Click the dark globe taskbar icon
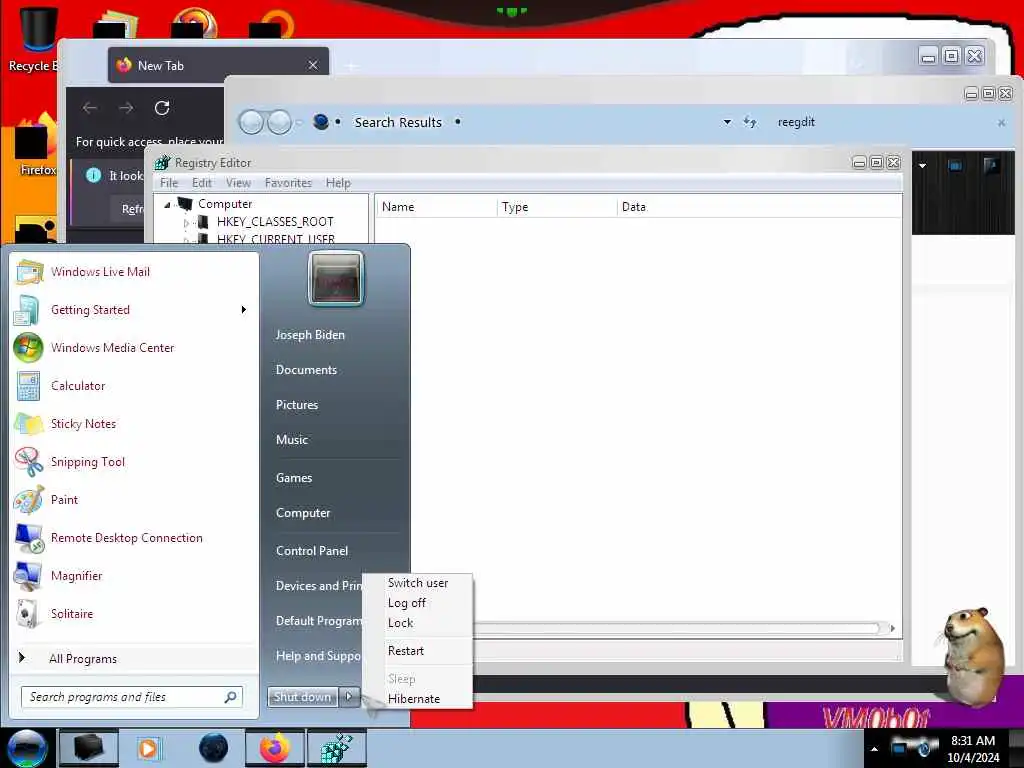The image size is (1024, 768). click(213, 748)
